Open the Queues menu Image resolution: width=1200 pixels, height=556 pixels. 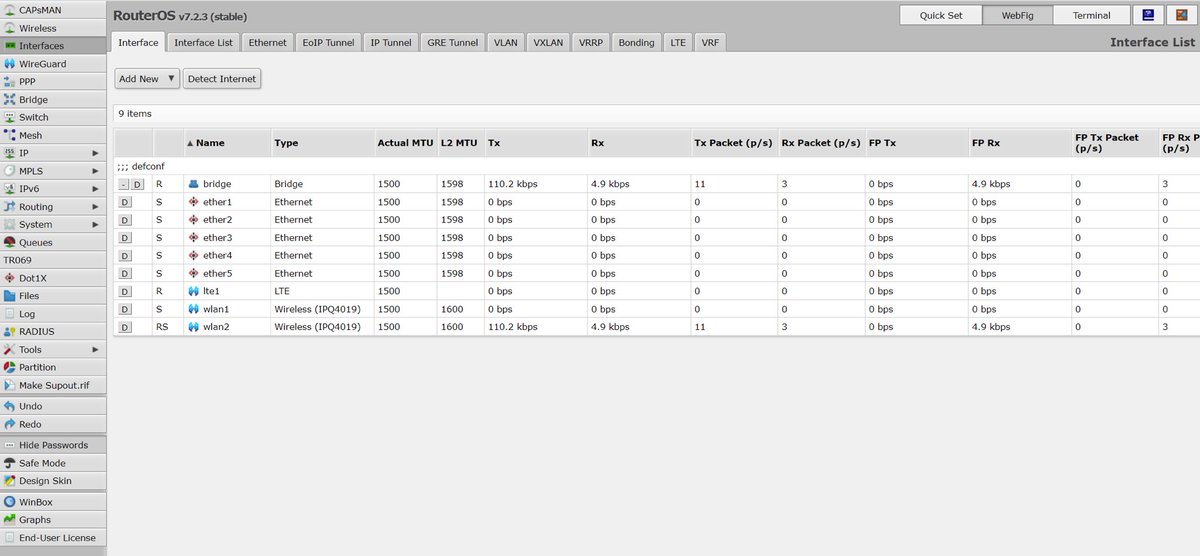(53, 242)
